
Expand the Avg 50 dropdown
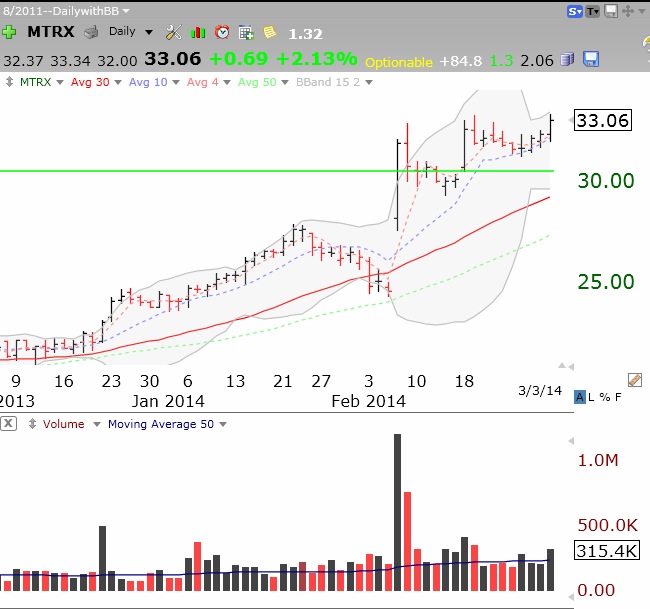point(285,82)
